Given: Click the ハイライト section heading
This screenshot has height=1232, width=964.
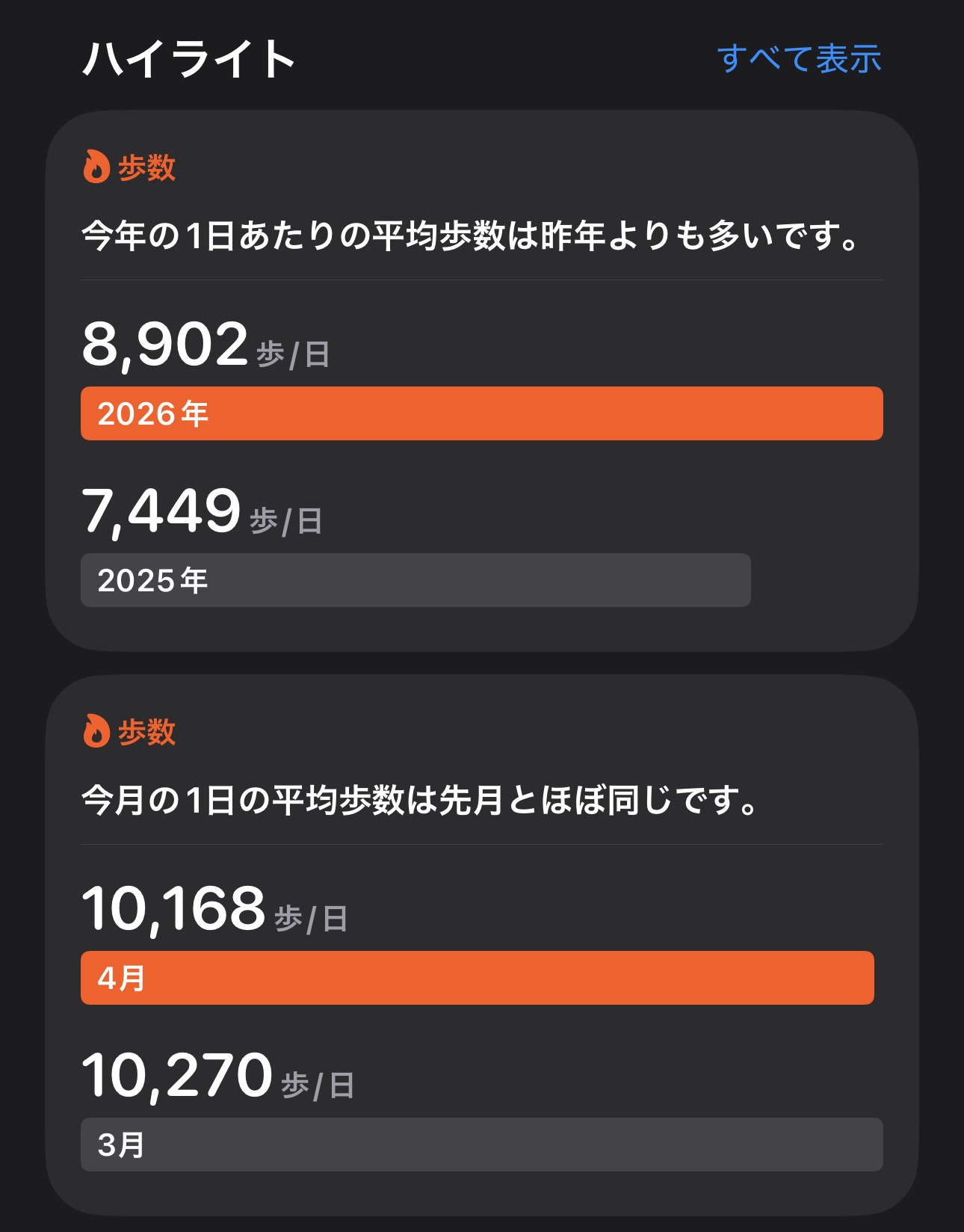Looking at the screenshot, I should pyautogui.click(x=189, y=59).
